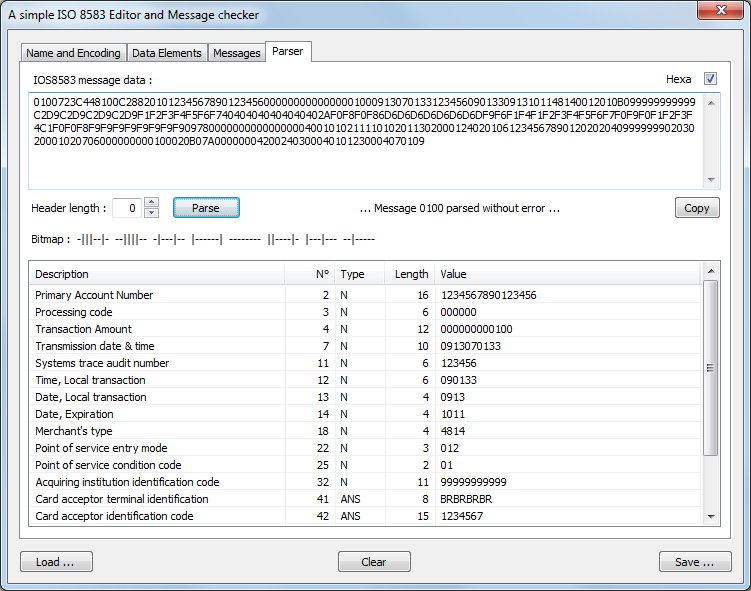751x591 pixels.
Task: Select the Merchant's type row
Action: [366, 431]
